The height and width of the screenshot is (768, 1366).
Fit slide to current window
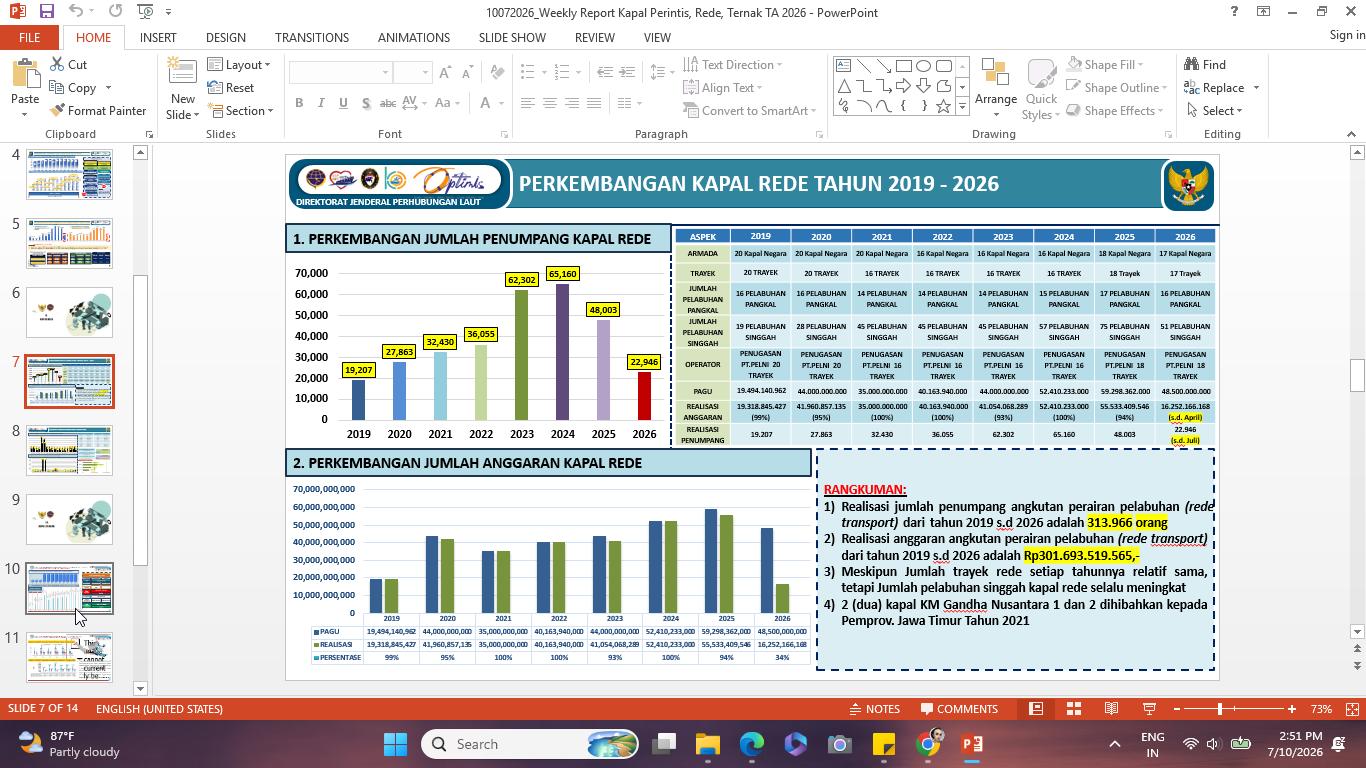click(1352, 709)
